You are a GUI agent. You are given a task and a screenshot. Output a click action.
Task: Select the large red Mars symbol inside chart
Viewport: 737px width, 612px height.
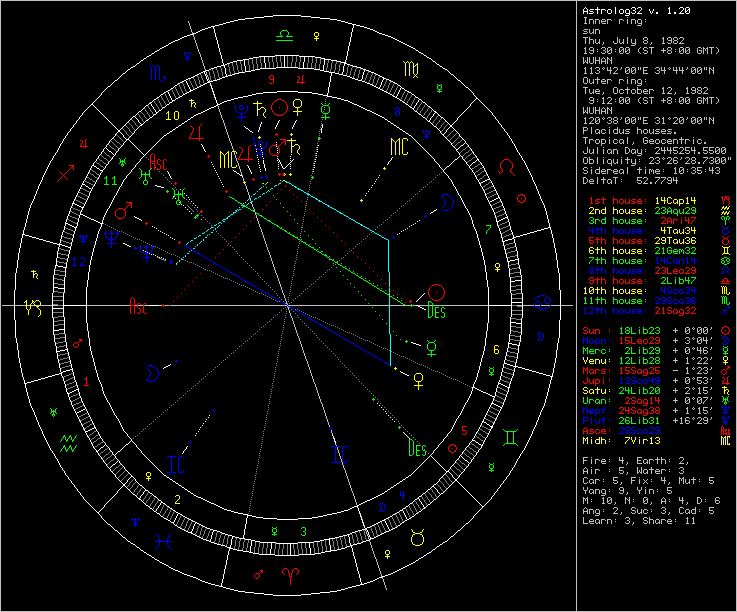pos(124,211)
